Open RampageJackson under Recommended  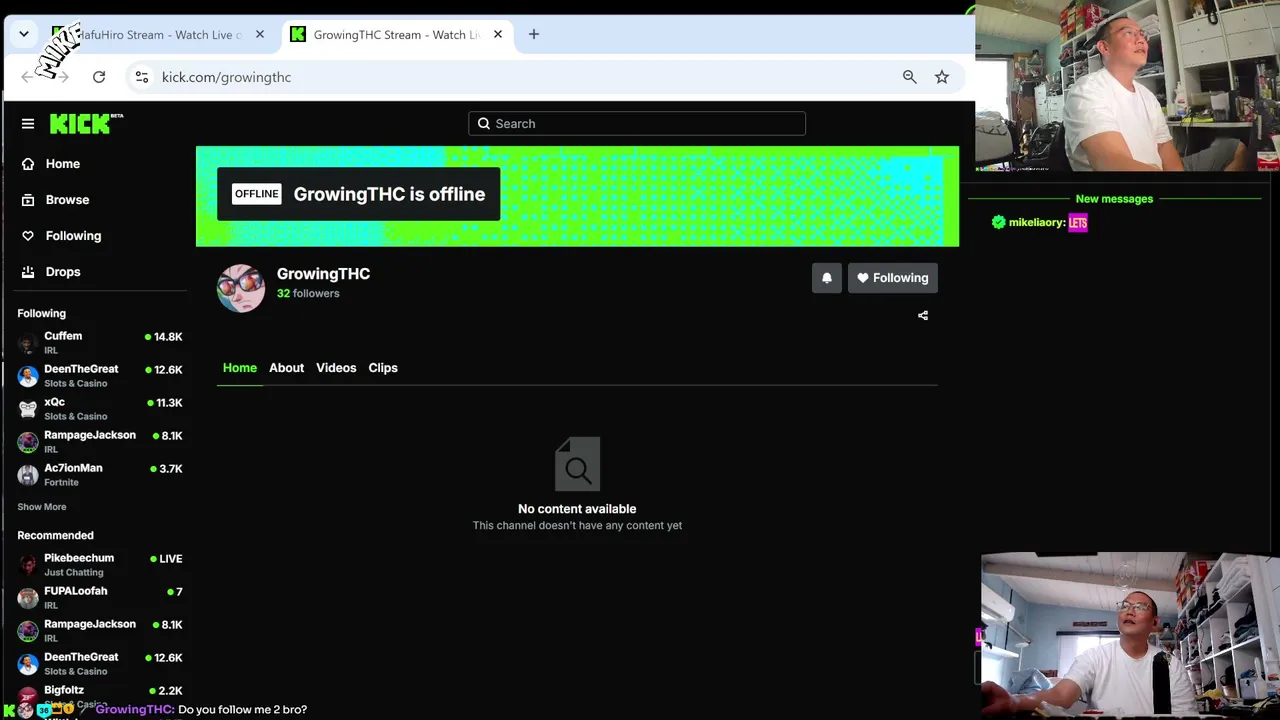[100, 630]
